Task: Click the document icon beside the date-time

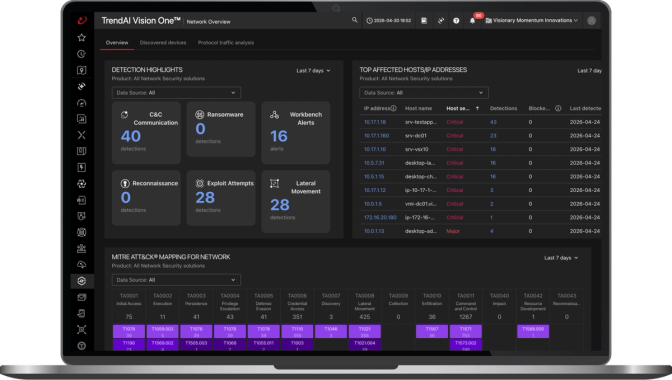Action: coord(424,21)
